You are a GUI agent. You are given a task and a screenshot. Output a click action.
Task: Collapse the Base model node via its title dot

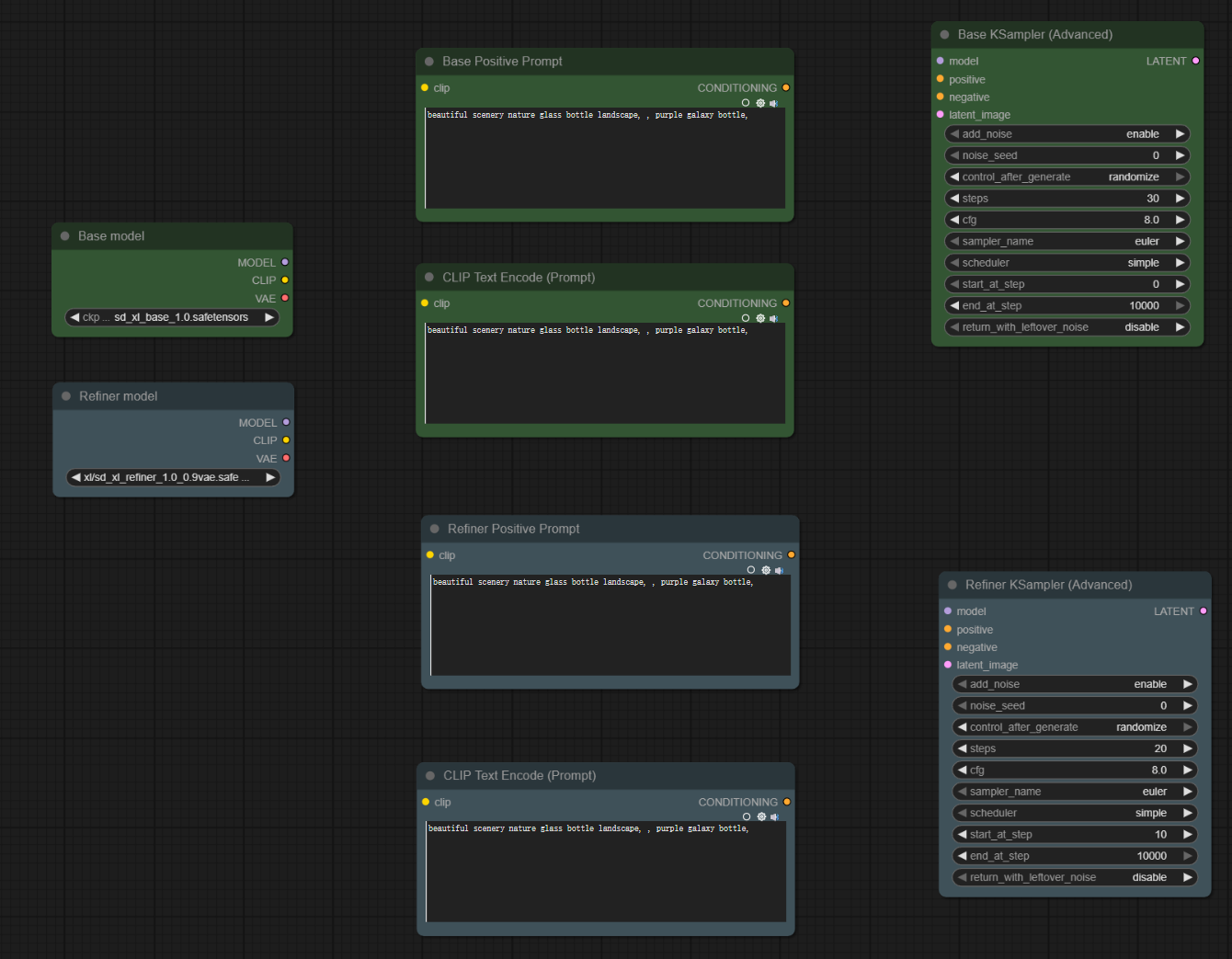point(65,236)
